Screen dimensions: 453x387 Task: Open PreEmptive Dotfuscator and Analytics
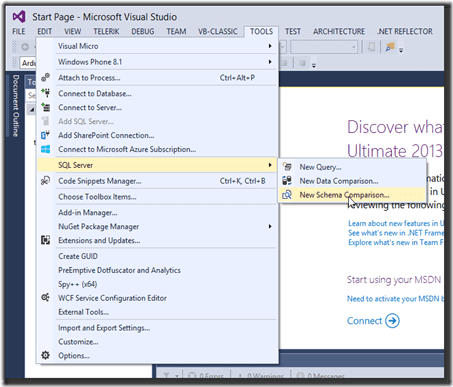pos(157,270)
